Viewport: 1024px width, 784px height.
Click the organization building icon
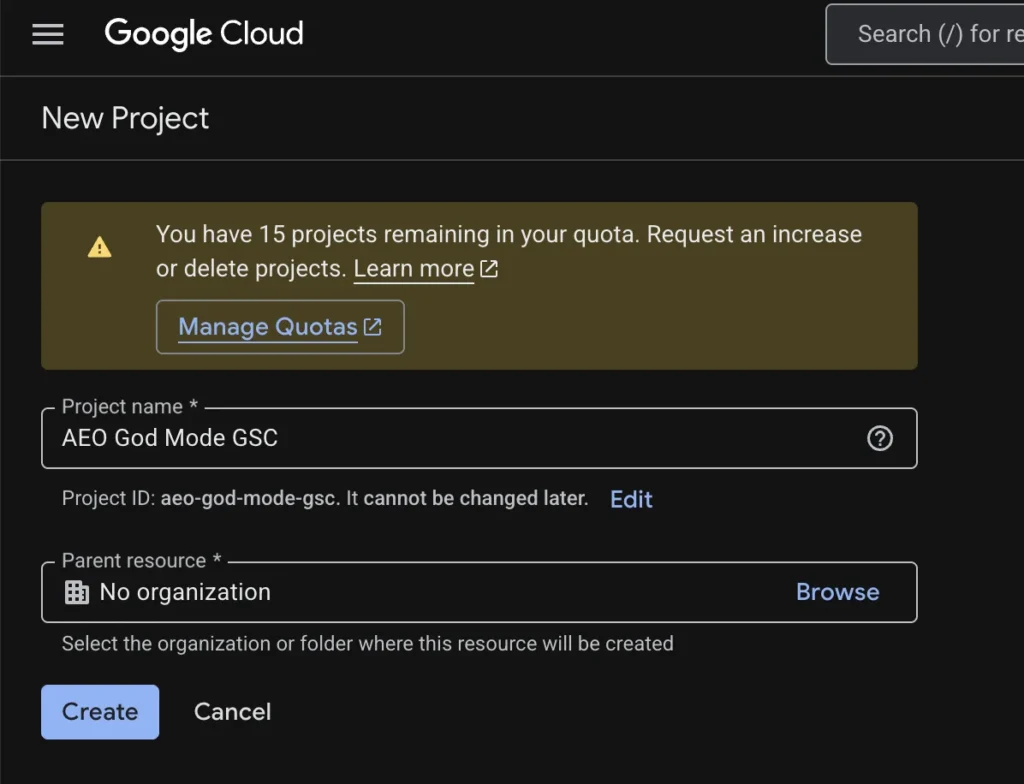click(77, 592)
